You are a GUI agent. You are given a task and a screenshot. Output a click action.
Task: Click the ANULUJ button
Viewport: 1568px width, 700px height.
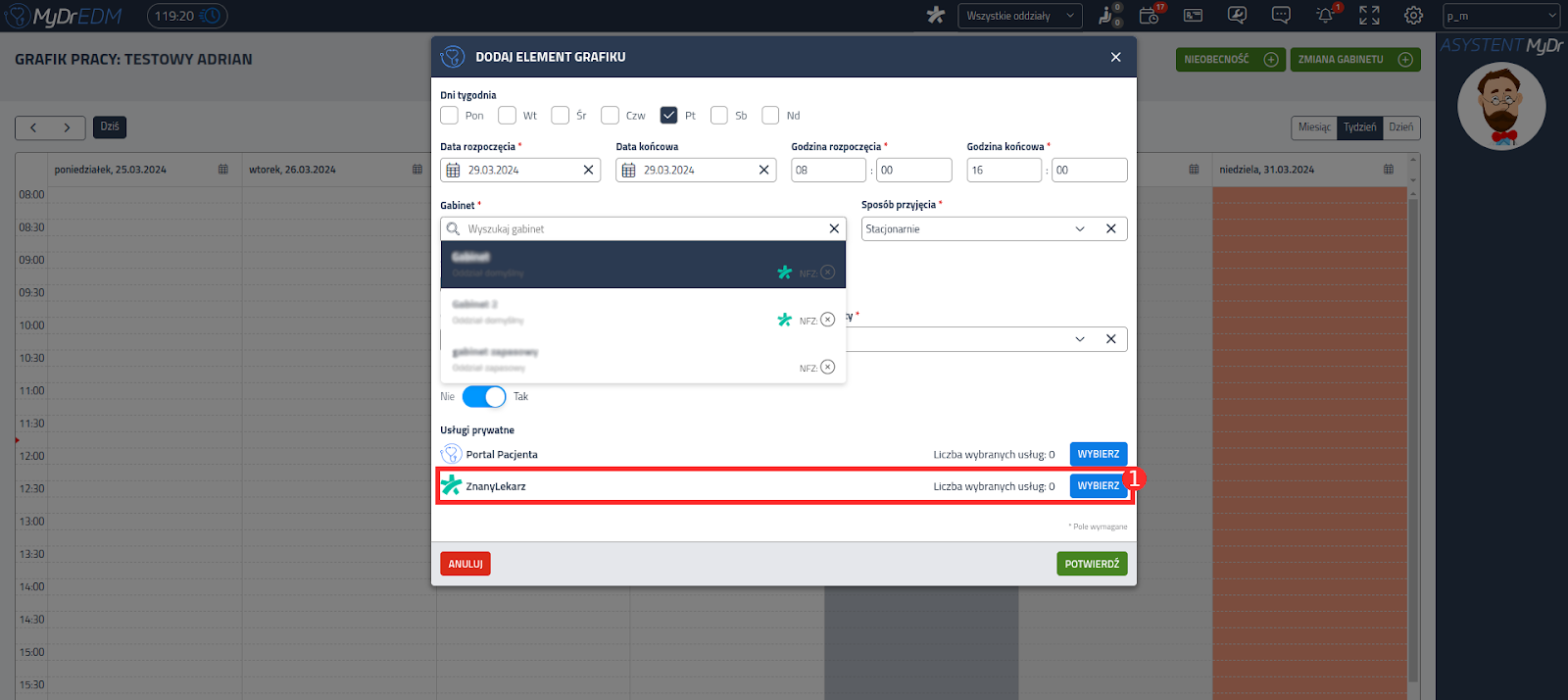465,564
